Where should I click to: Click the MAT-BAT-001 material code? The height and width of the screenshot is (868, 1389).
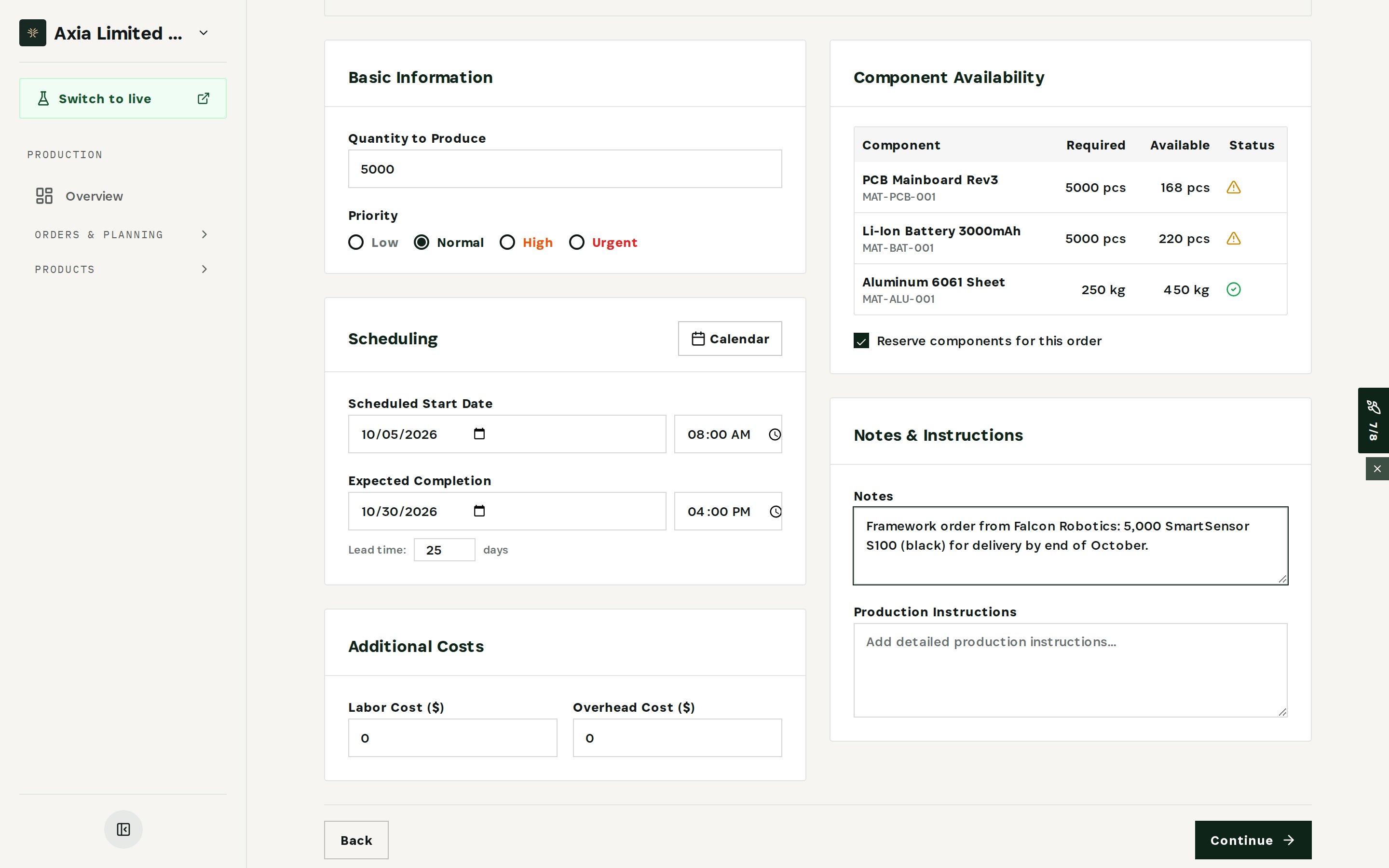(x=898, y=248)
